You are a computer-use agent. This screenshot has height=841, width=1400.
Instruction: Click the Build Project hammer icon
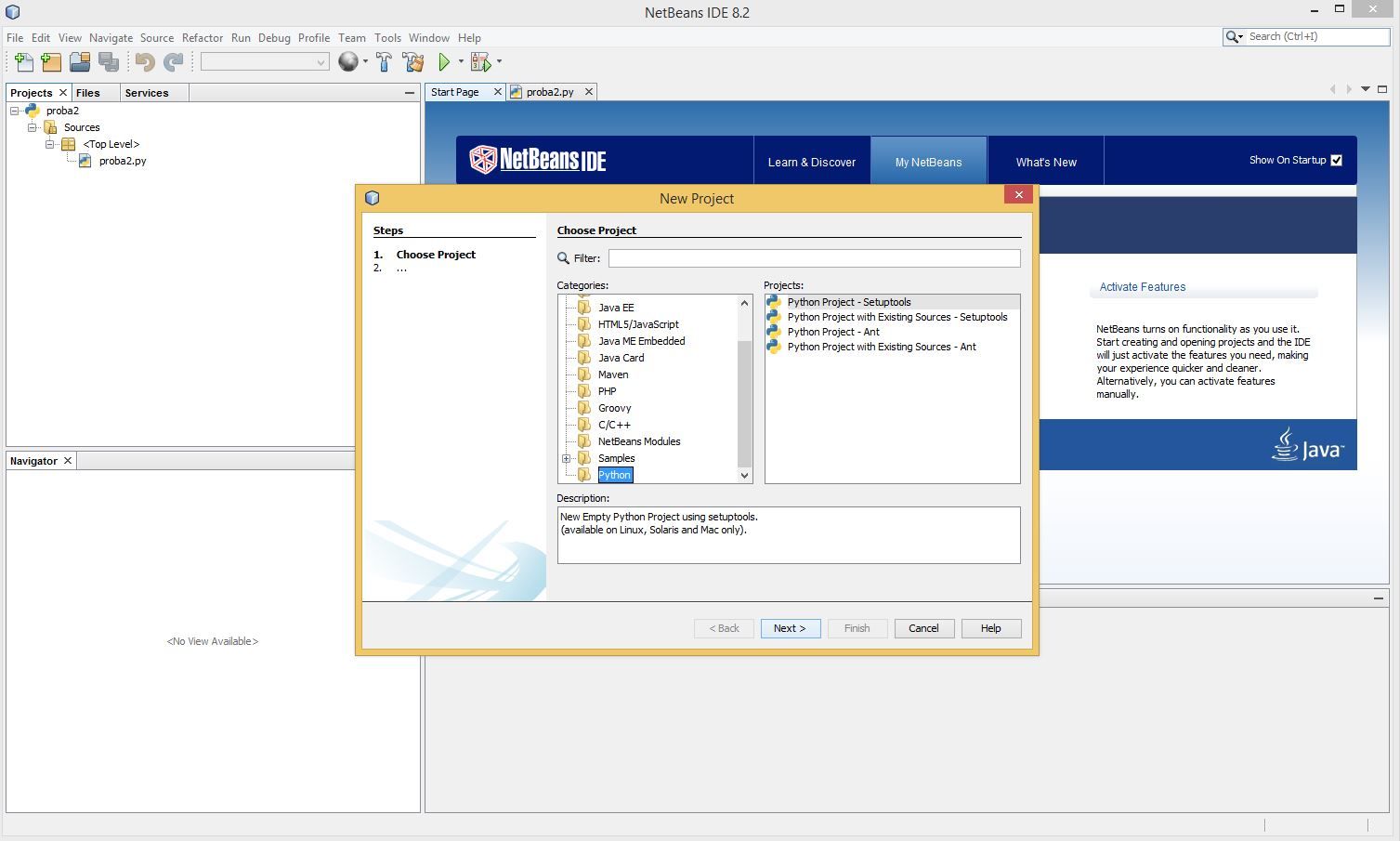(384, 62)
